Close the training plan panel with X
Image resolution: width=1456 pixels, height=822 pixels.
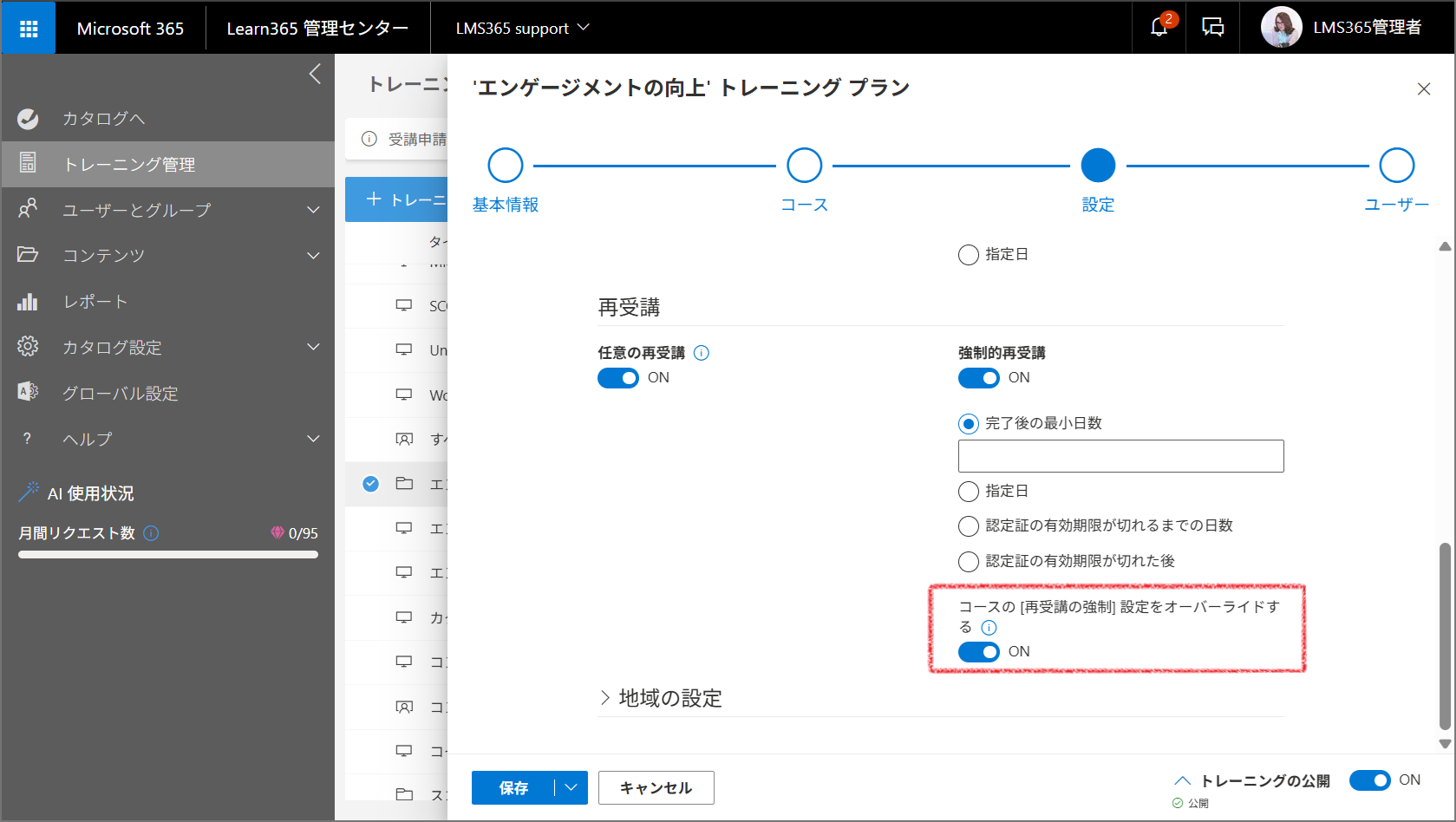(x=1424, y=89)
